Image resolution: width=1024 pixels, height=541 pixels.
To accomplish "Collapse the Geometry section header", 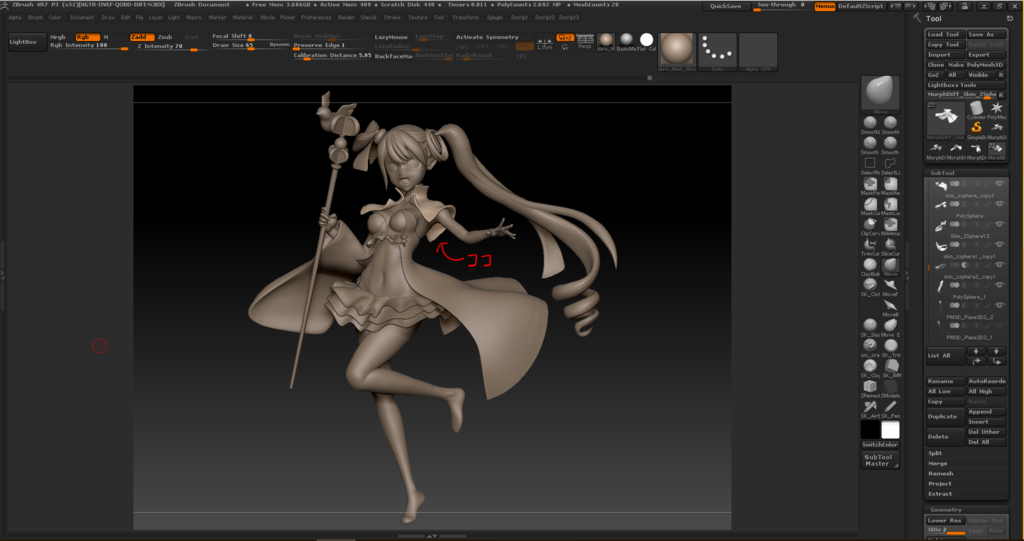I will (965, 510).
